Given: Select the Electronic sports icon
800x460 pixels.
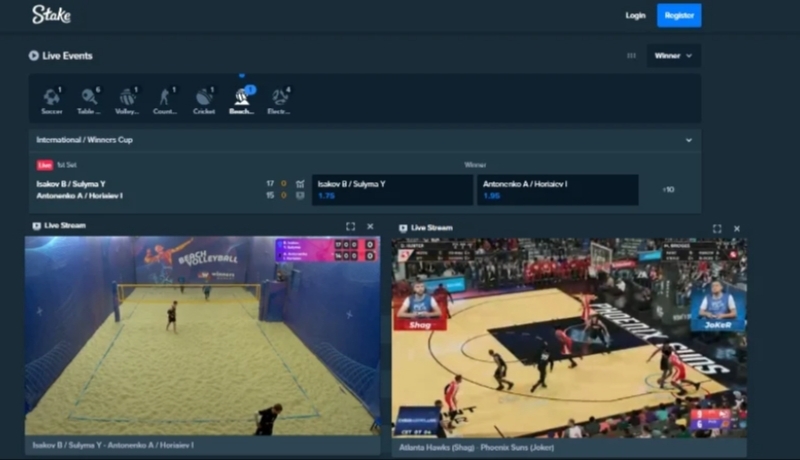Looking at the screenshot, I should coord(279,100).
